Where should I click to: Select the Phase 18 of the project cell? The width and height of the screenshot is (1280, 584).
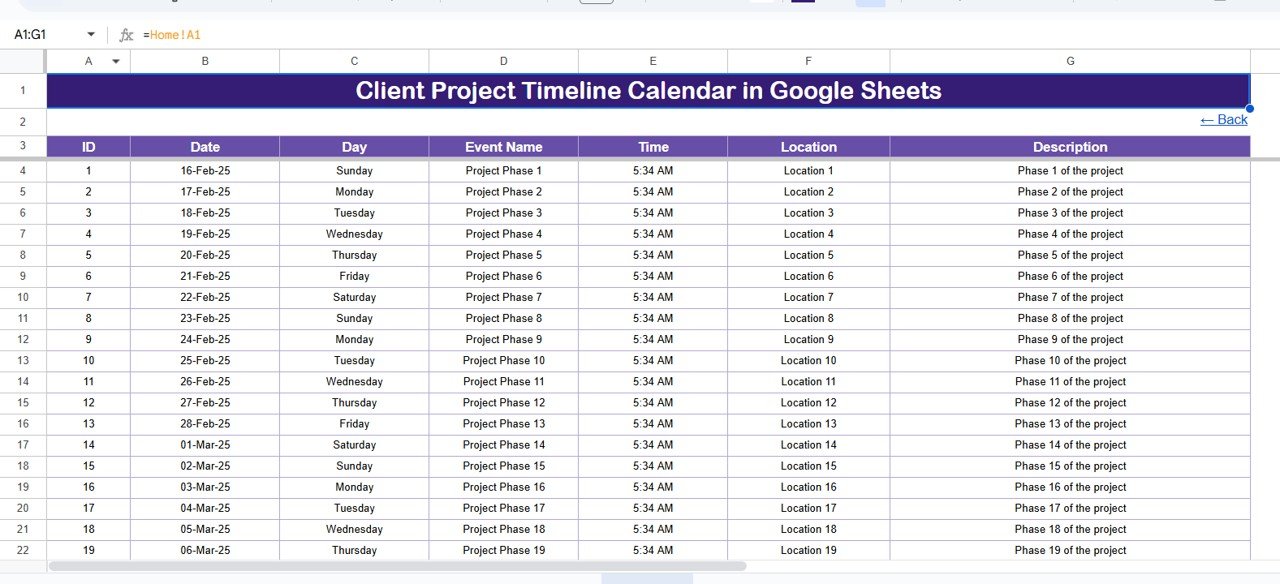point(1069,529)
